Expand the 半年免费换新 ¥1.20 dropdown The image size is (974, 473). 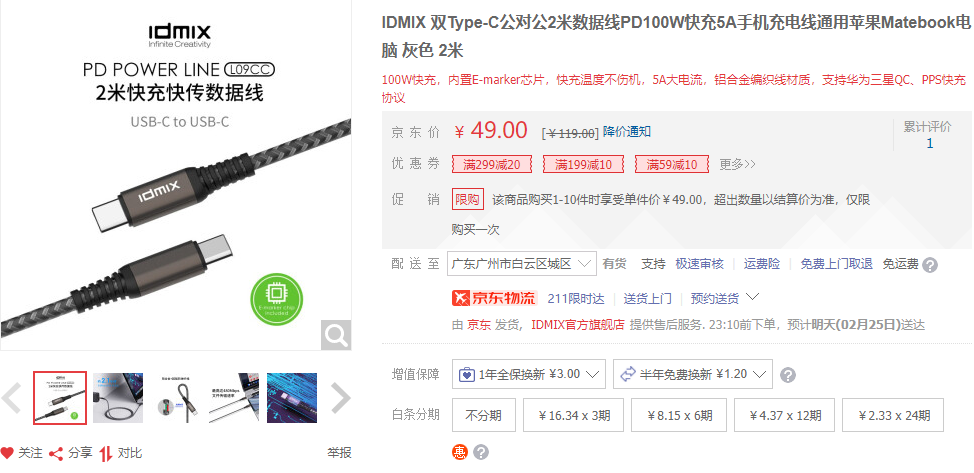[693, 374]
